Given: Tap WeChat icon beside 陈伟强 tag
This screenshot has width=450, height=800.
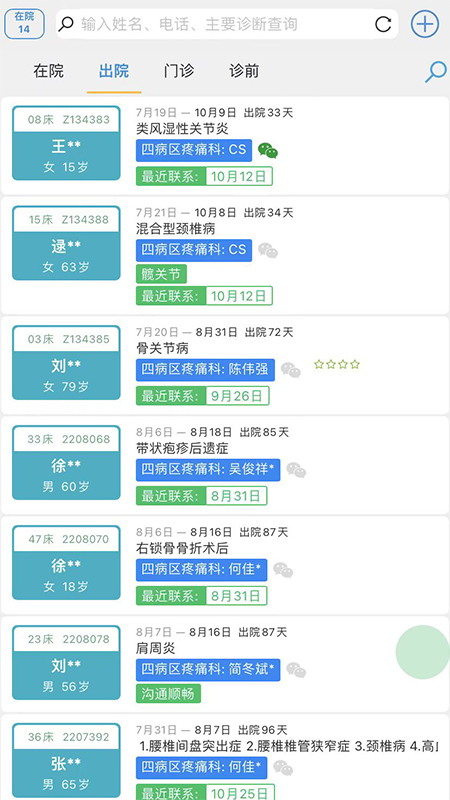Looking at the screenshot, I should pyautogui.click(x=291, y=370).
